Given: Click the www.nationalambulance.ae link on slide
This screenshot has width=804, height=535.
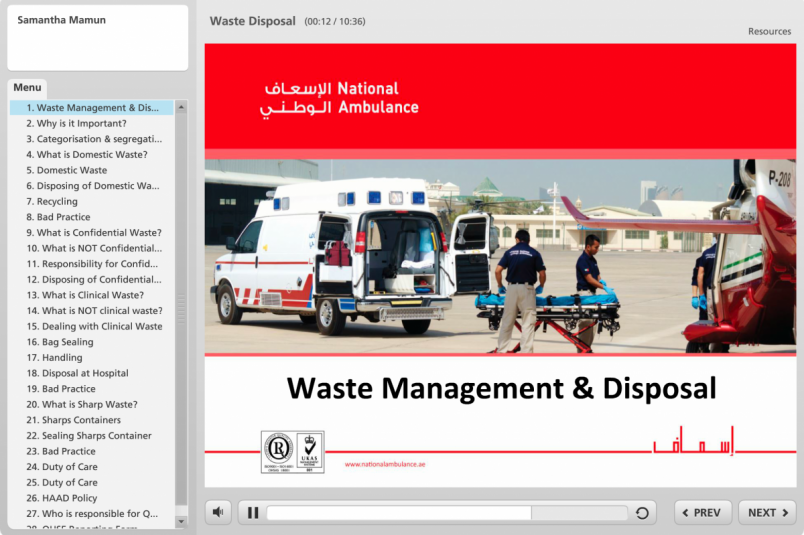Looking at the screenshot, I should coord(385,465).
